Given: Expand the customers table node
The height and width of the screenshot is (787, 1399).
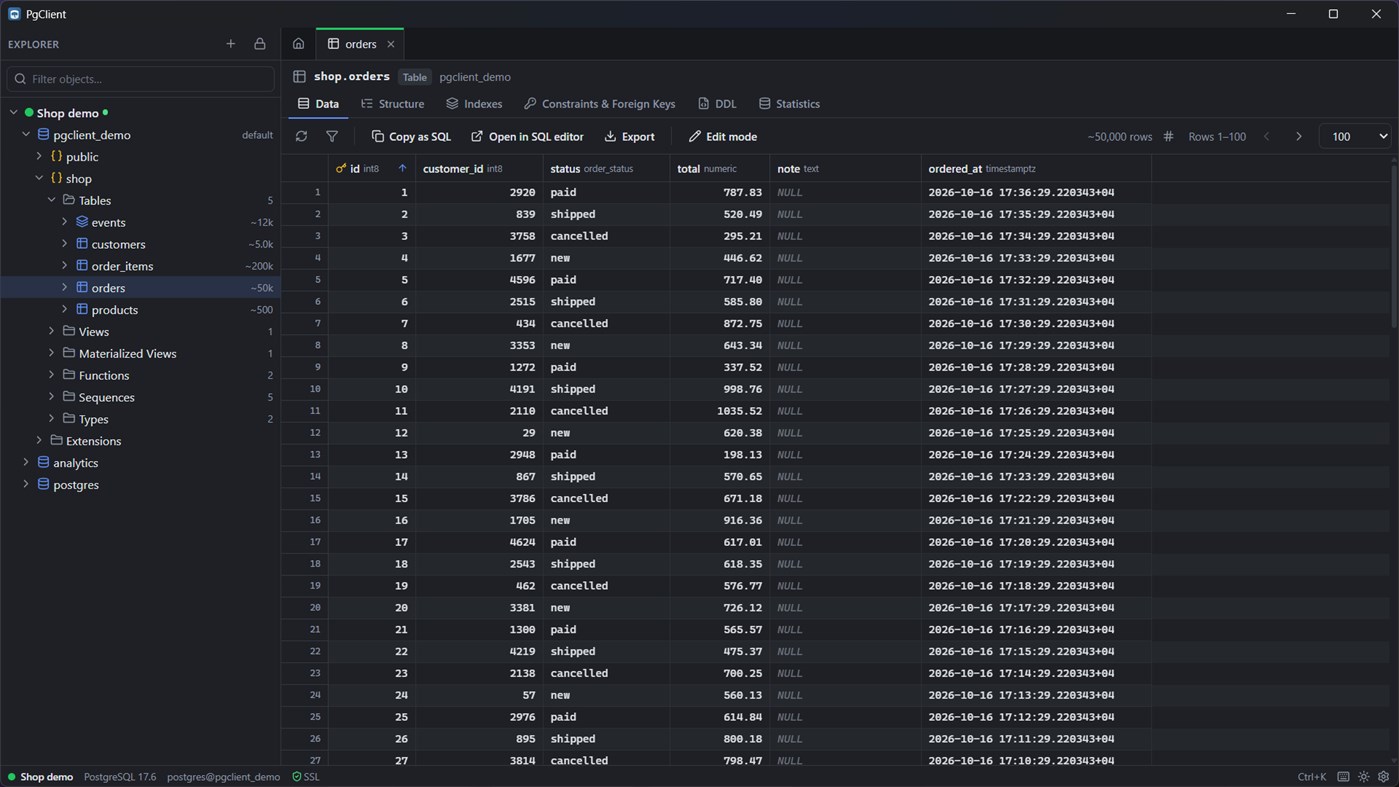Looking at the screenshot, I should [x=65, y=244].
